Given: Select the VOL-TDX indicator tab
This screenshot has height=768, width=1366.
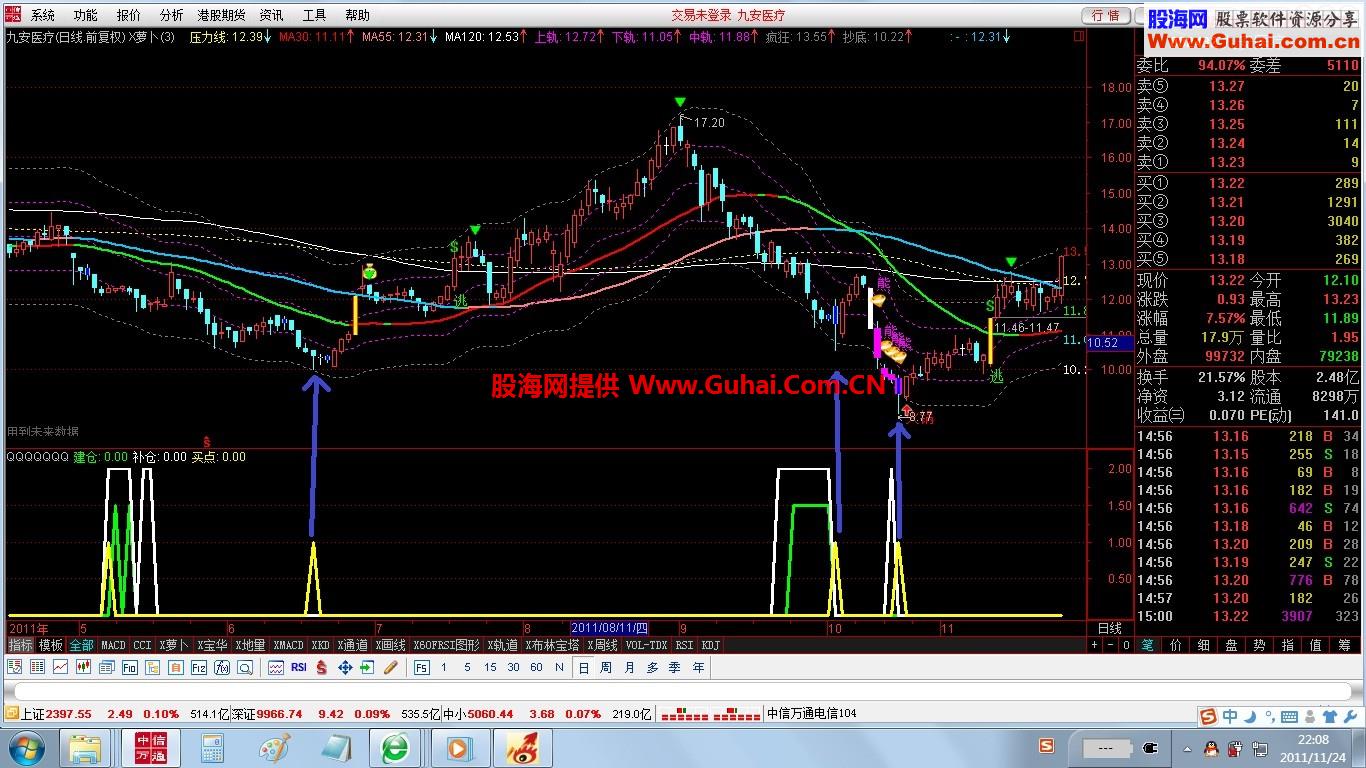Looking at the screenshot, I should click(646, 645).
